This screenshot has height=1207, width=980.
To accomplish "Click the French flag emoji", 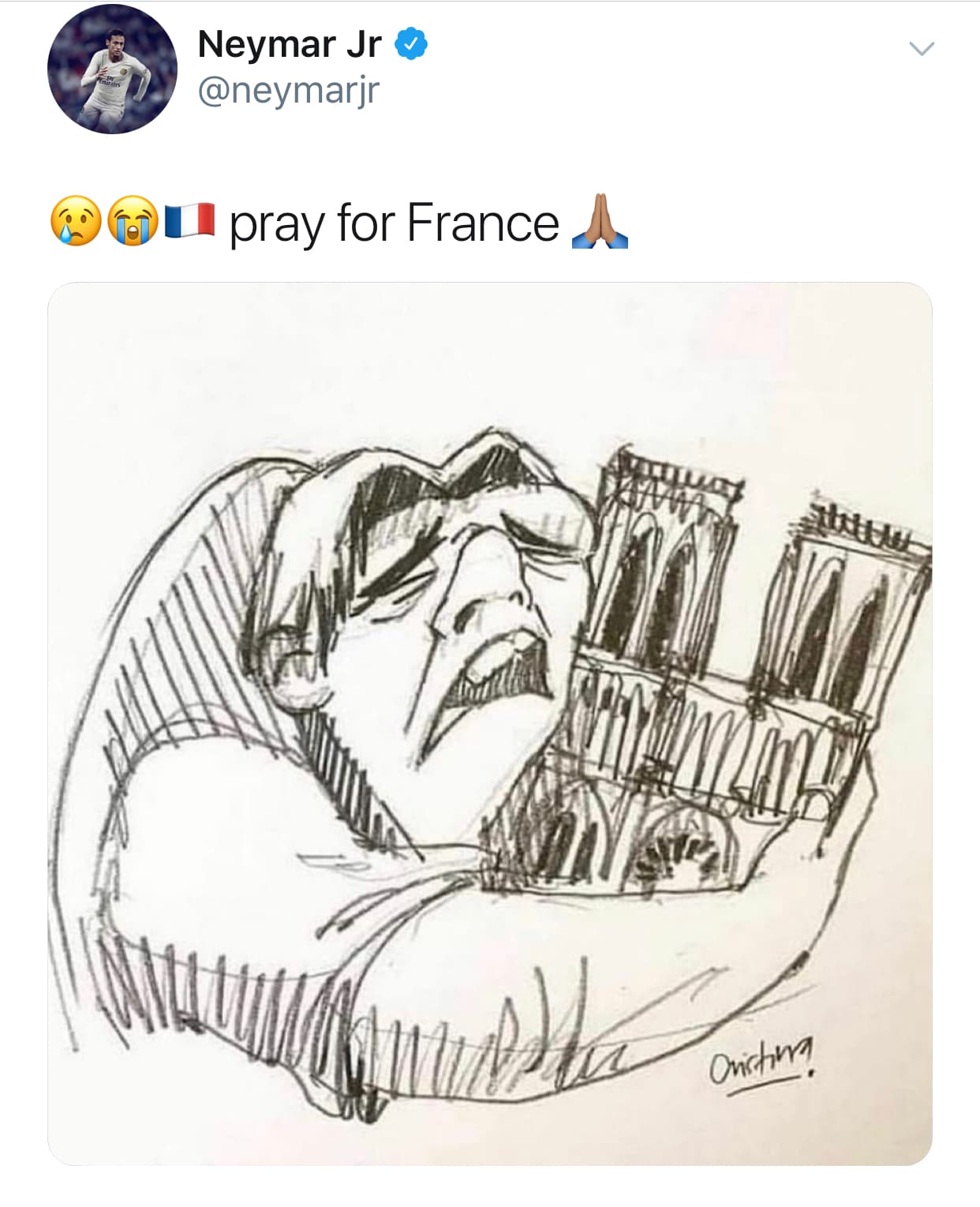I will 189,221.
